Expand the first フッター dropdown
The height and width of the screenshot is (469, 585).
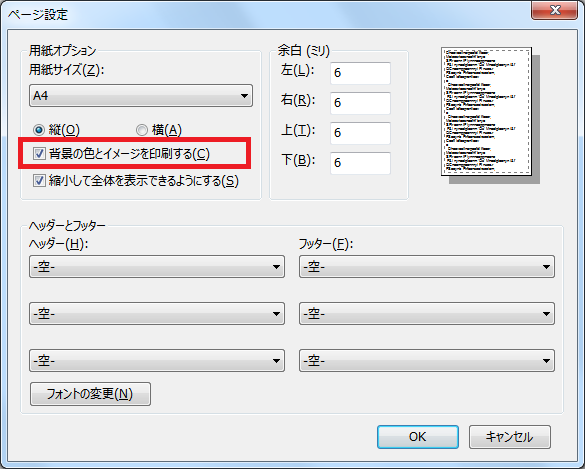pos(427,266)
